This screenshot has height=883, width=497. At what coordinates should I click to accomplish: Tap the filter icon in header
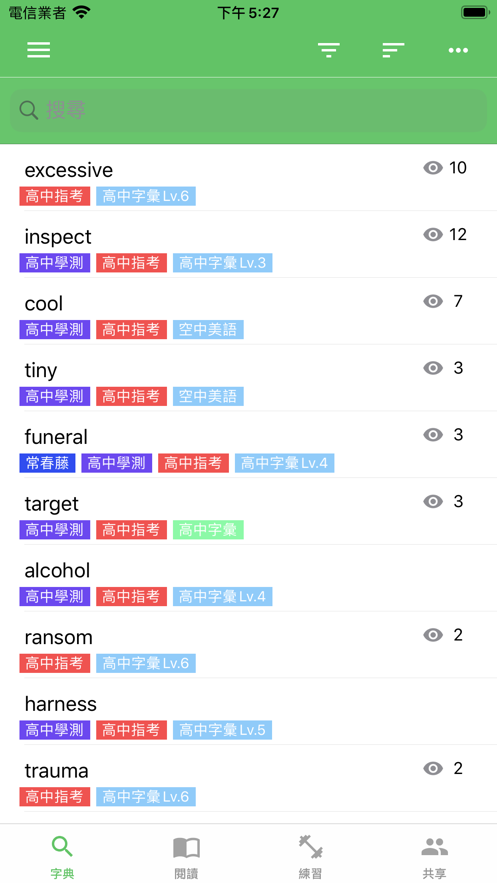pyautogui.click(x=329, y=50)
